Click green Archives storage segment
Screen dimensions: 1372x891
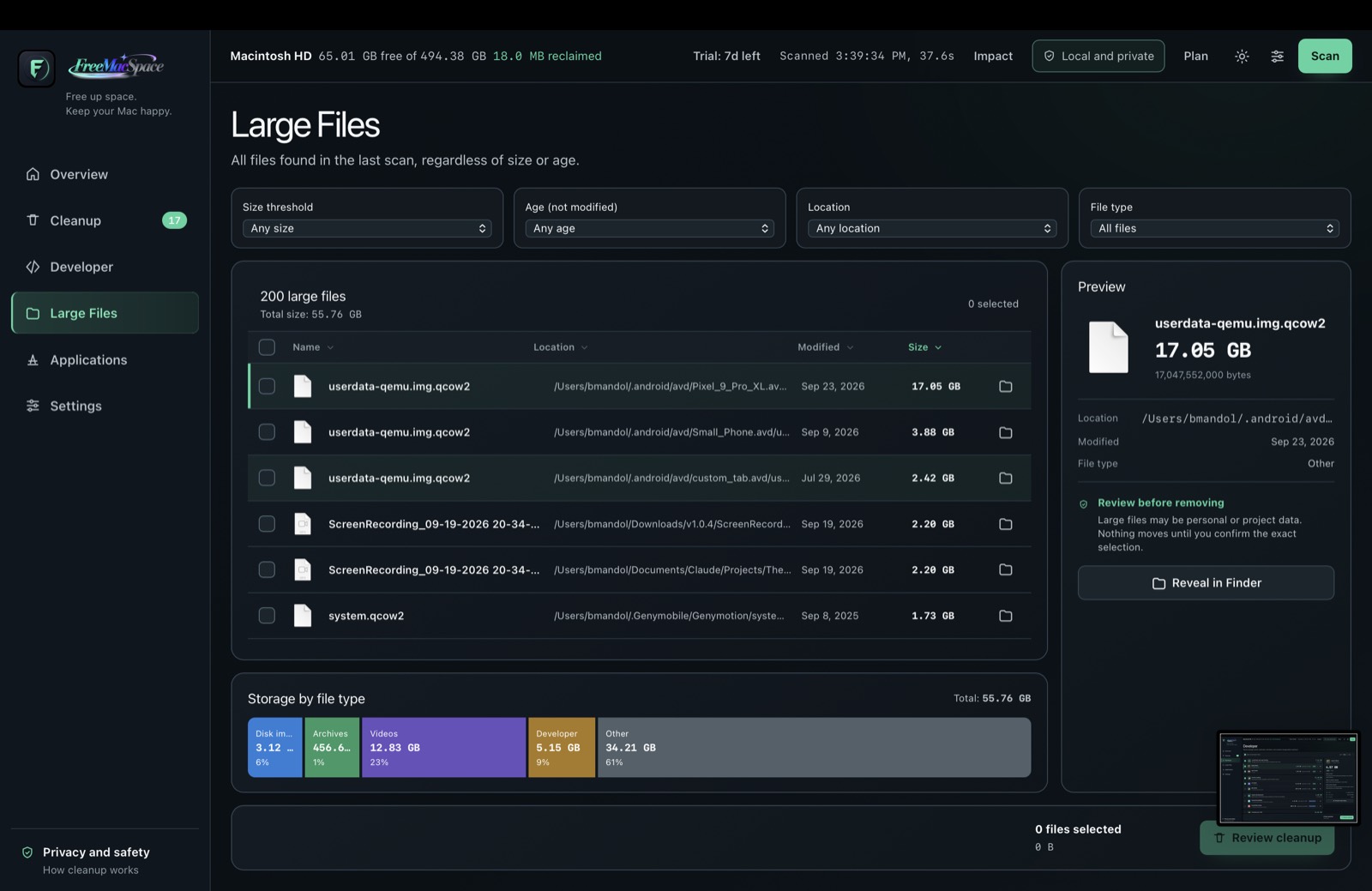[x=332, y=748]
